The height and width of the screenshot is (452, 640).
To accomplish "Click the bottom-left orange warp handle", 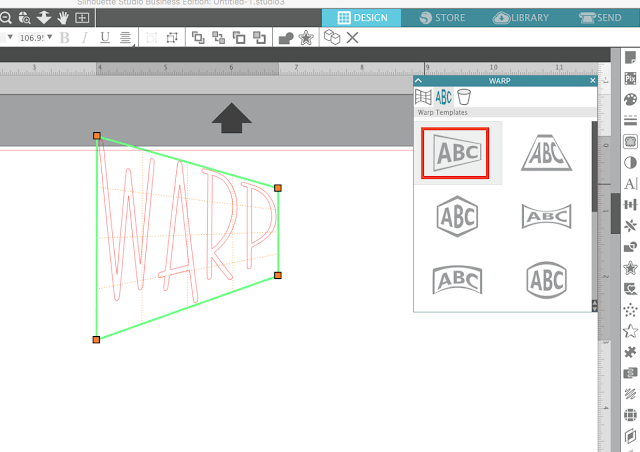I will (96, 340).
